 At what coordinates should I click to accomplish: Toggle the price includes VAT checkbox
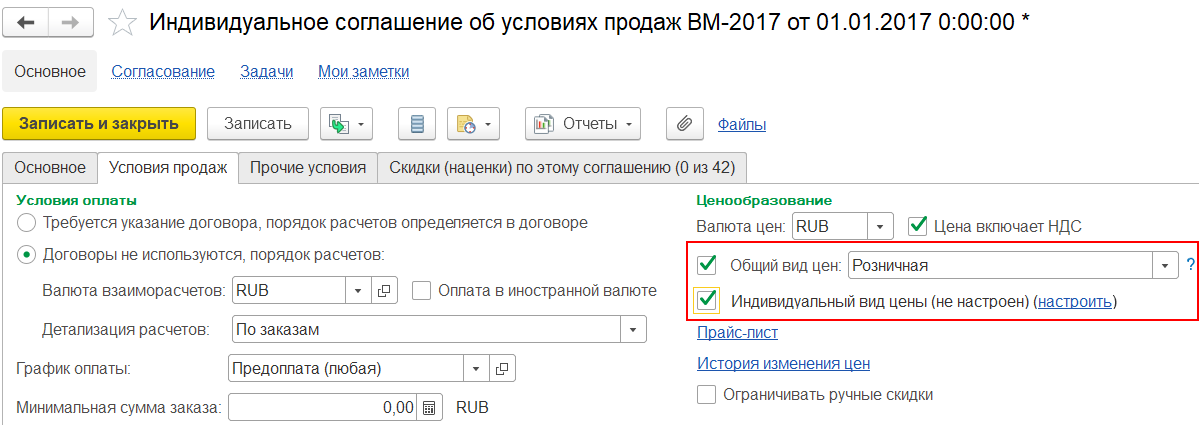916,226
